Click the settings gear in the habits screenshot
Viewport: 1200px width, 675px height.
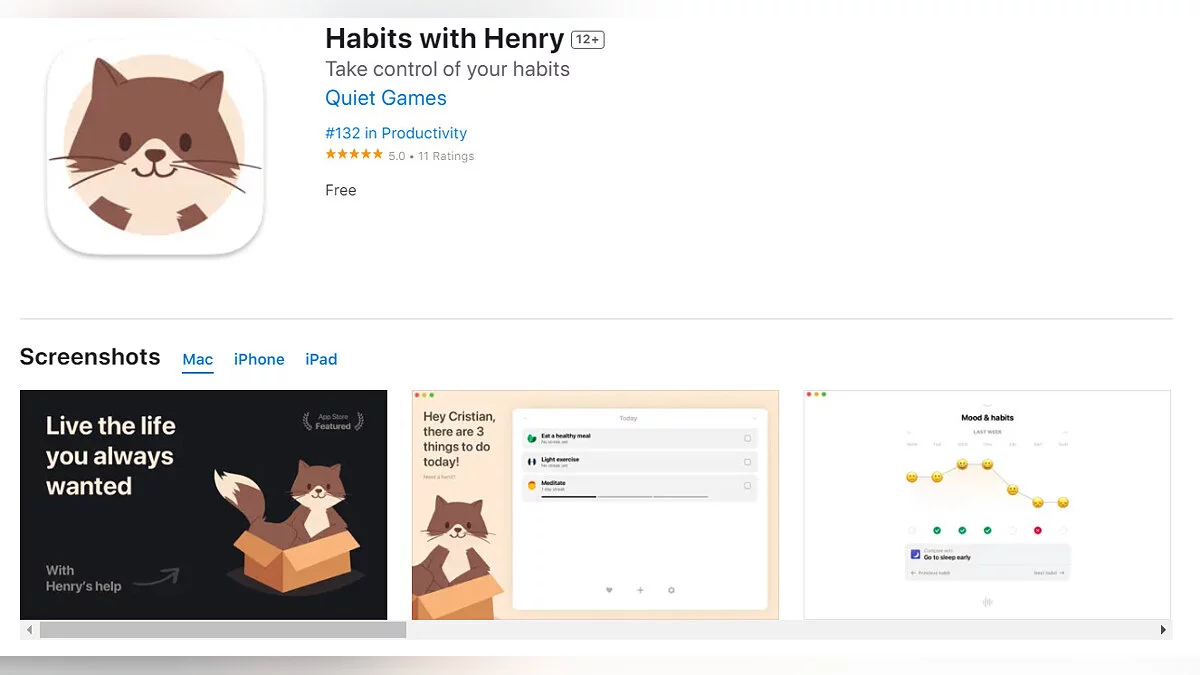click(x=671, y=590)
